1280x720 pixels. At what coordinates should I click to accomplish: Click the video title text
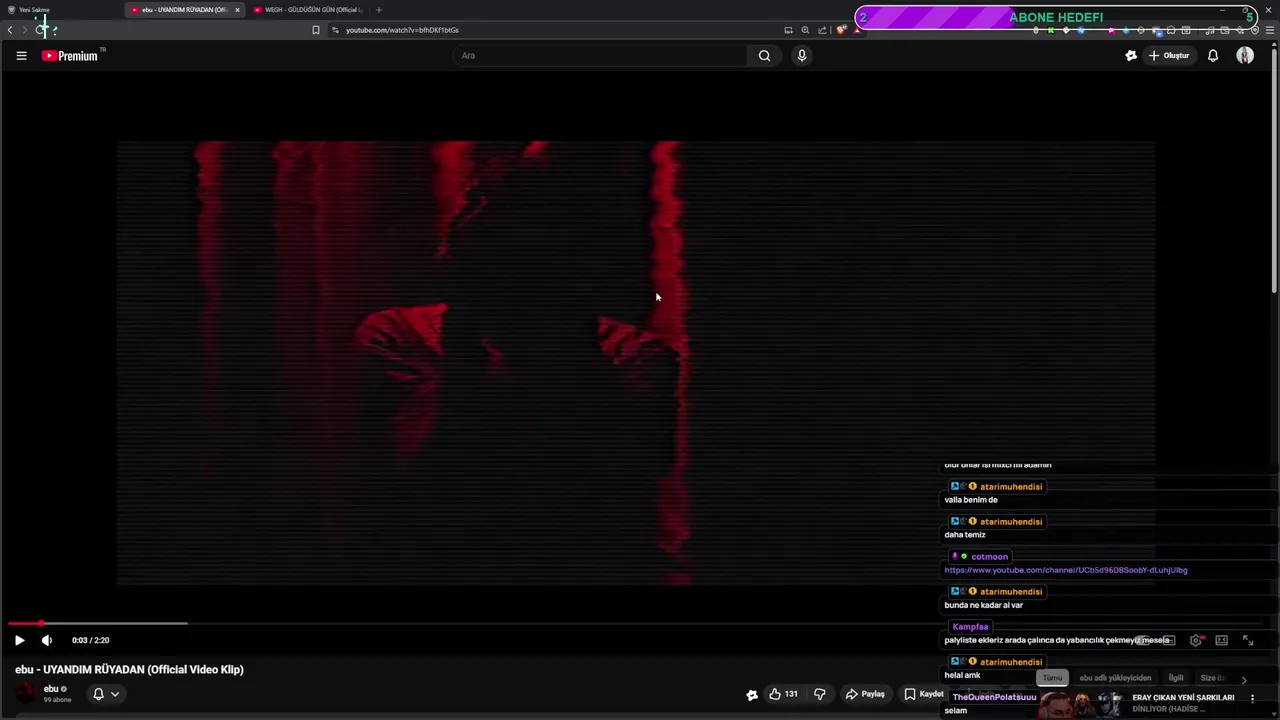129,670
